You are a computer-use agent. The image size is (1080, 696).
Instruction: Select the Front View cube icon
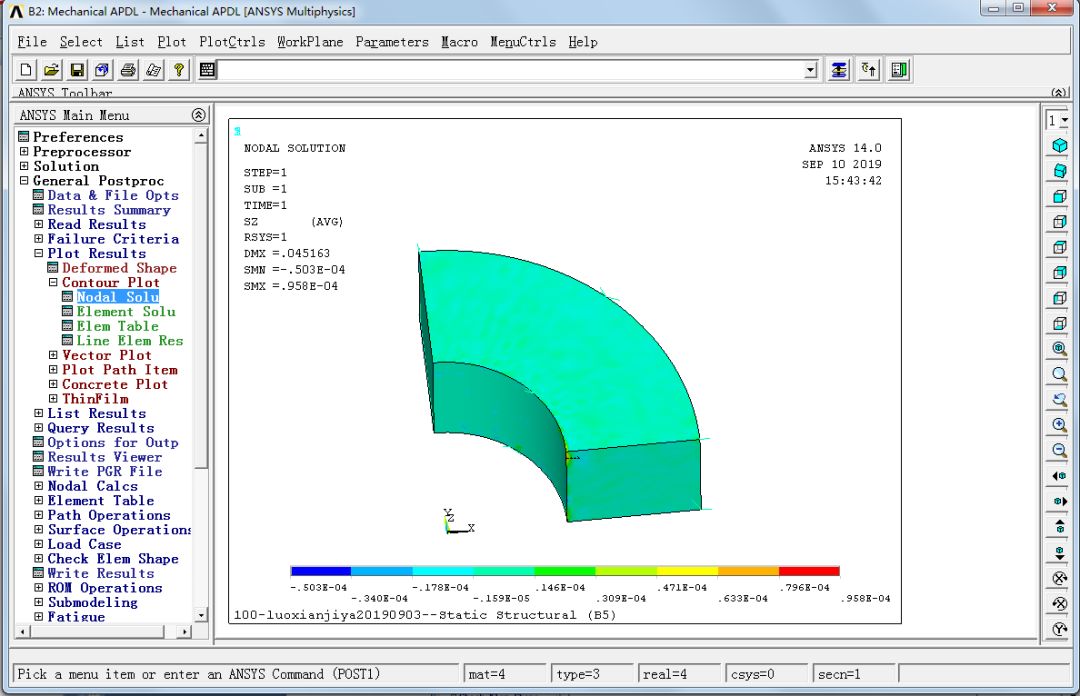click(x=1059, y=196)
